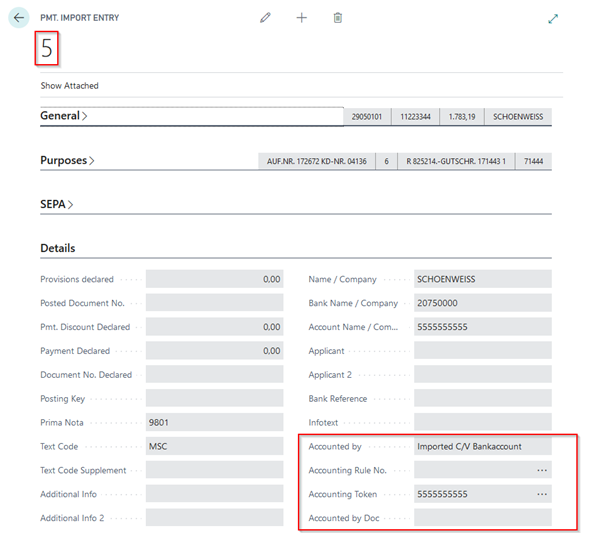Select the Accounted by field
The height and width of the screenshot is (533, 604).
click(x=482, y=446)
